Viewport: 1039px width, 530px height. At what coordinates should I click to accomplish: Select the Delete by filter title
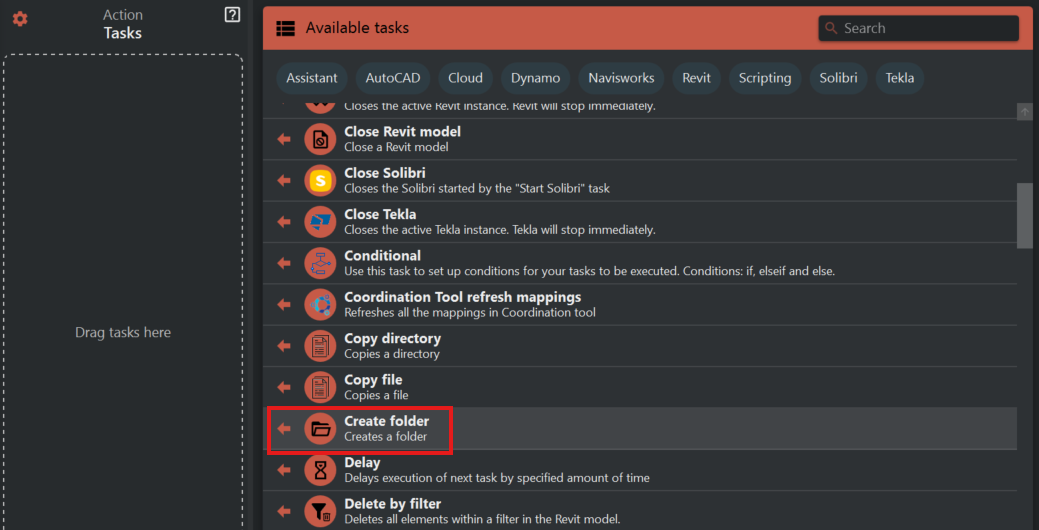pyautogui.click(x=392, y=504)
